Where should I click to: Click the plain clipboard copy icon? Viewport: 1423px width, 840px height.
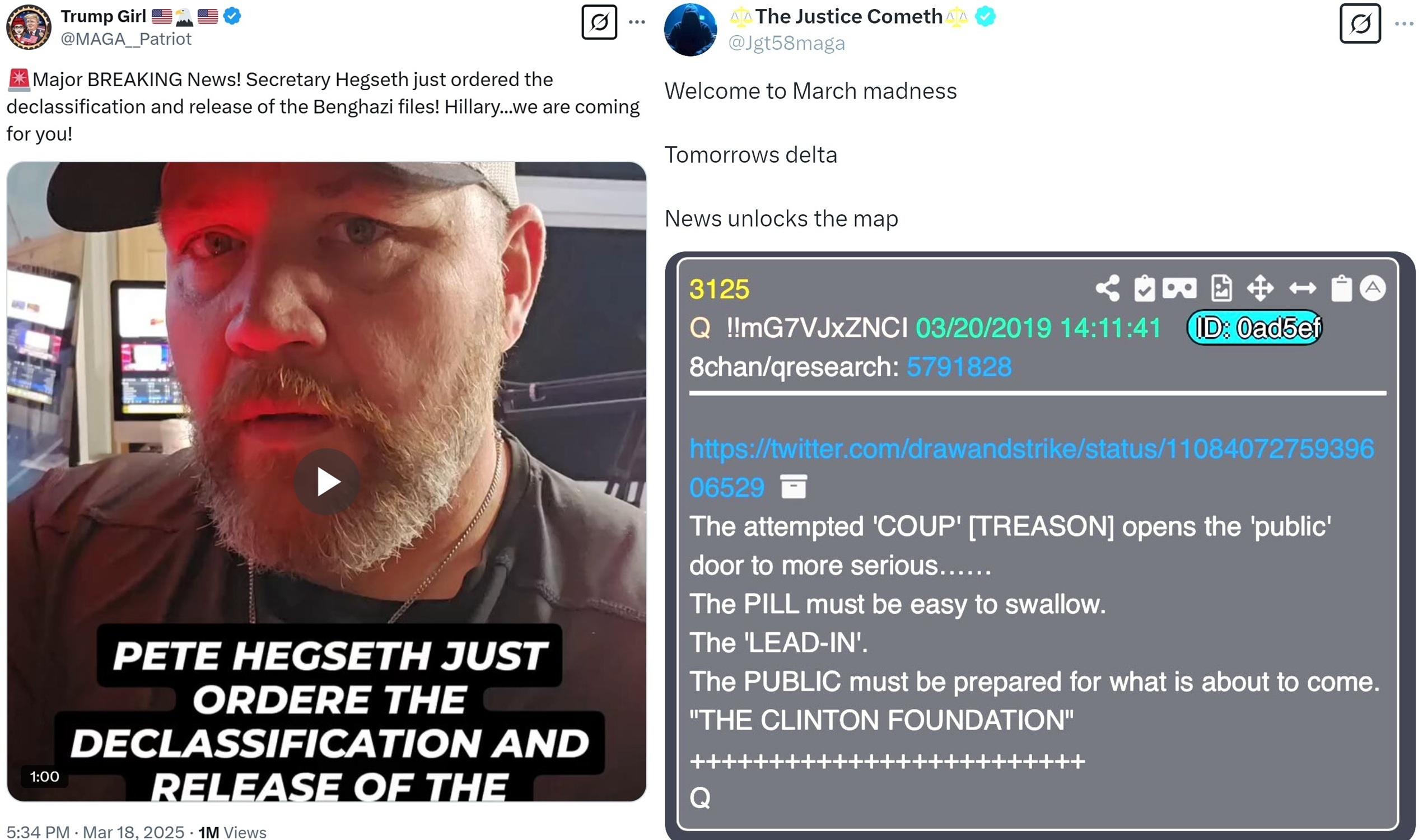[x=1341, y=288]
